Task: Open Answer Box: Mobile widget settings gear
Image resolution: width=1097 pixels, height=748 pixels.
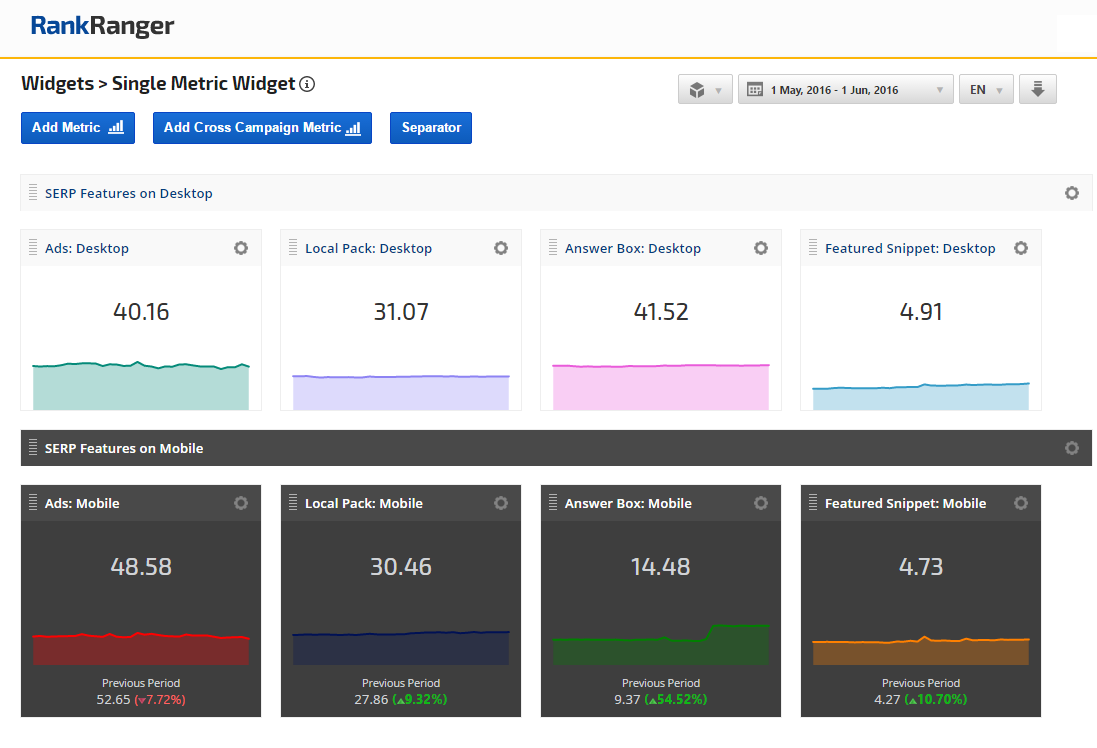Action: (761, 503)
